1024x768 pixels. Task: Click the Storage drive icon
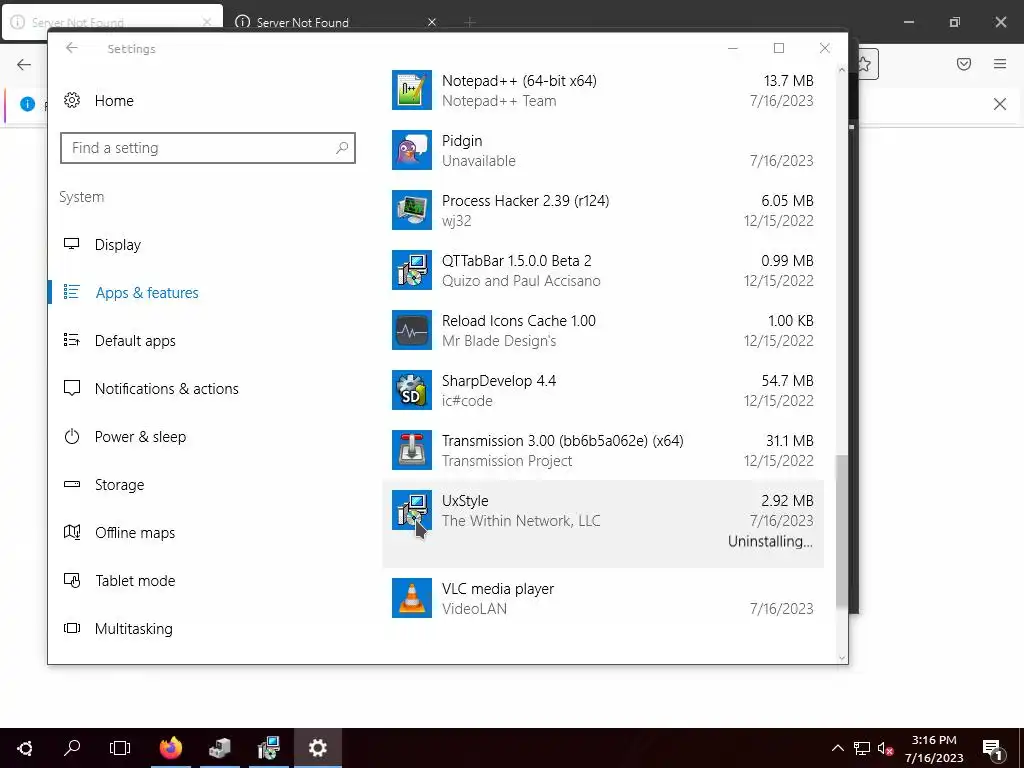tap(72, 485)
